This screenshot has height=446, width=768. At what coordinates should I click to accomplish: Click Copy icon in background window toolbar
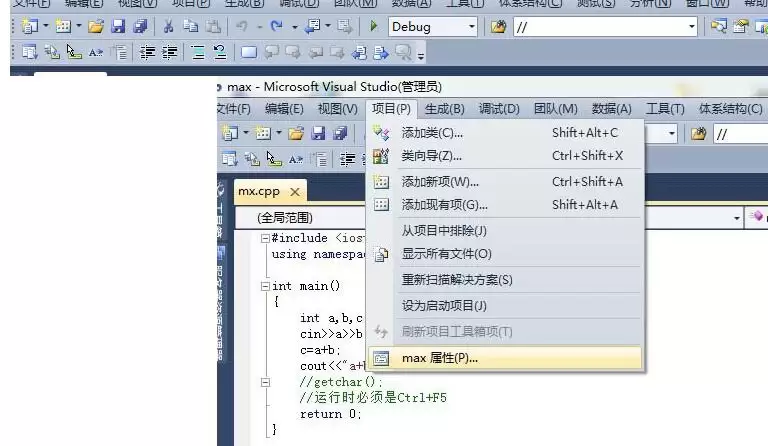tap(191, 26)
